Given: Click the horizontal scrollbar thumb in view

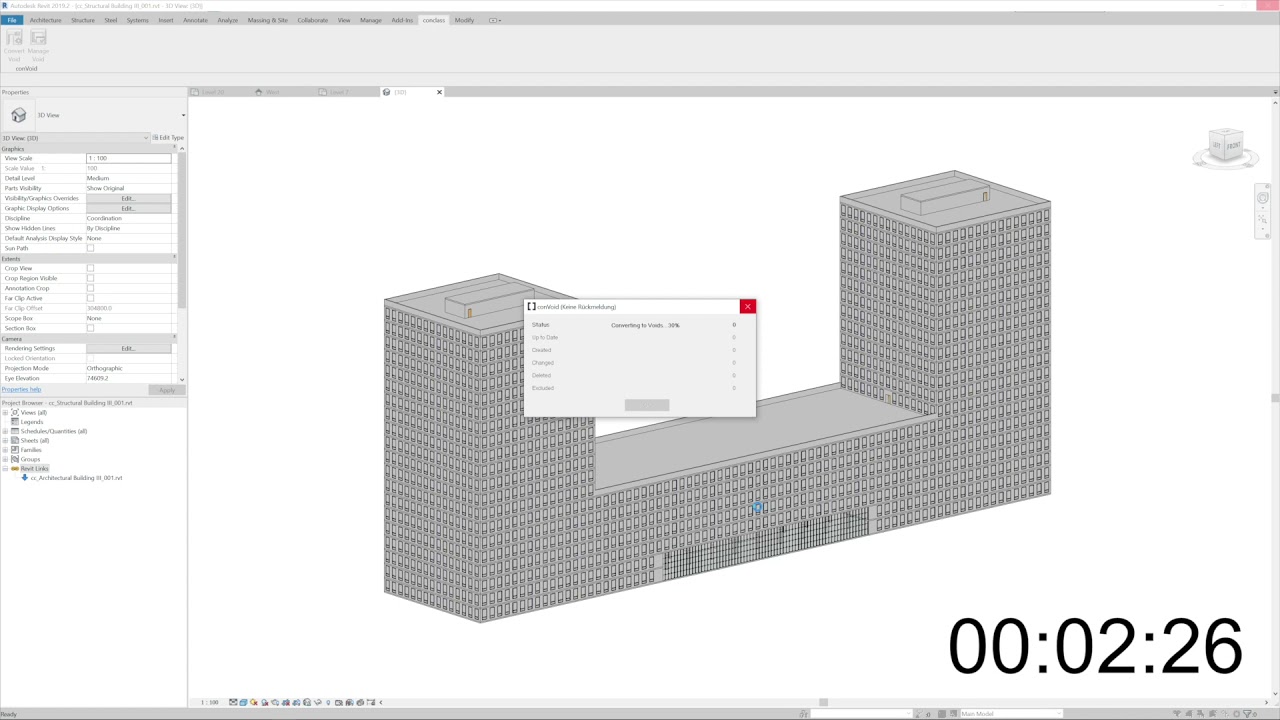Looking at the screenshot, I should click(823, 702).
